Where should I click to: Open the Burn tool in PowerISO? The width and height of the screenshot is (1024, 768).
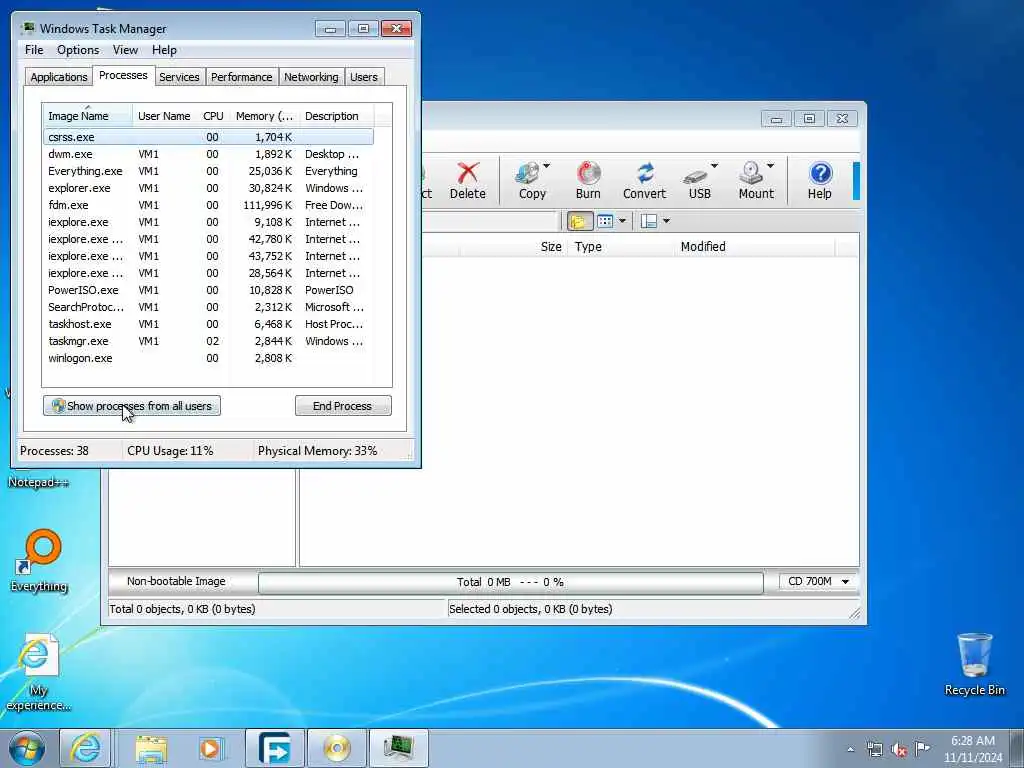(x=588, y=180)
